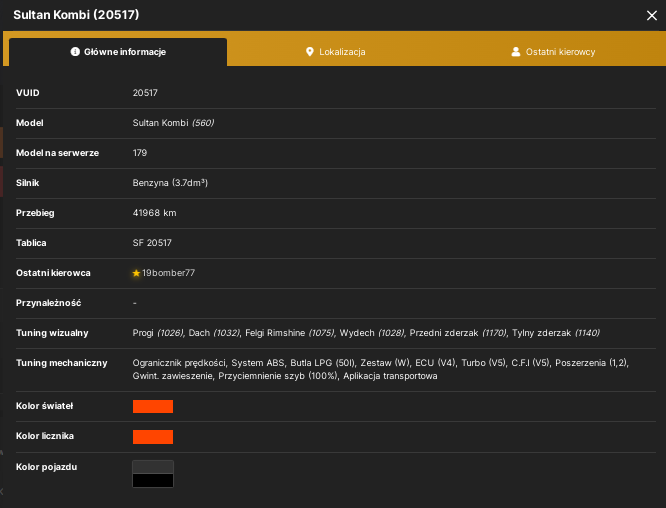This screenshot has height=508, width=666.
Task: Click the Dach (1032) entry
Action: pos(214,333)
